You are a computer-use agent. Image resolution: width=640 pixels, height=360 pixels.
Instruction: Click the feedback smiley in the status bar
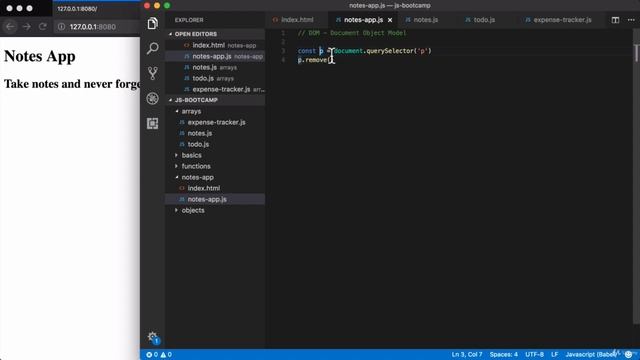tap(629, 354)
